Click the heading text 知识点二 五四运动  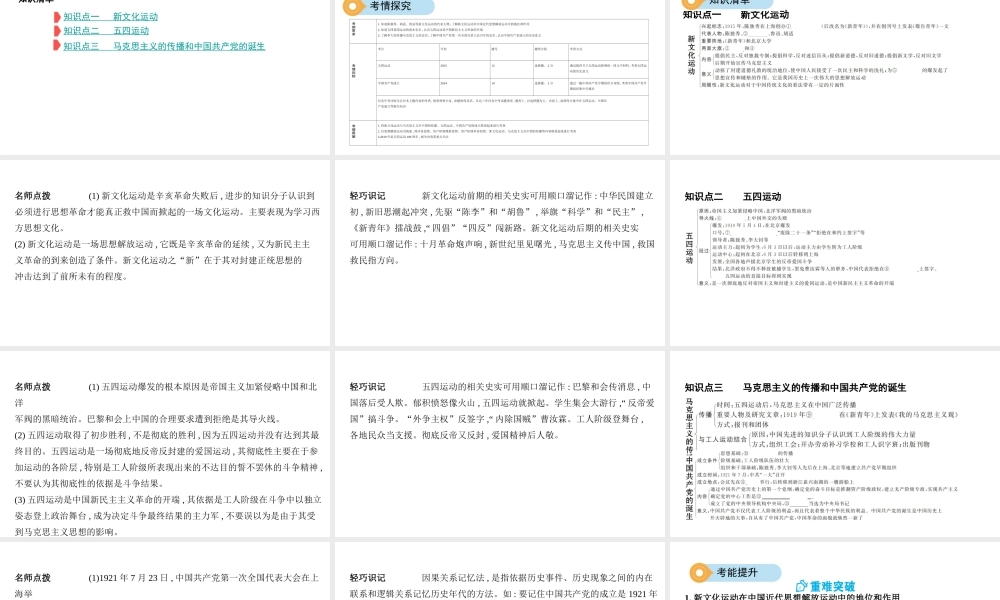[x=733, y=196]
